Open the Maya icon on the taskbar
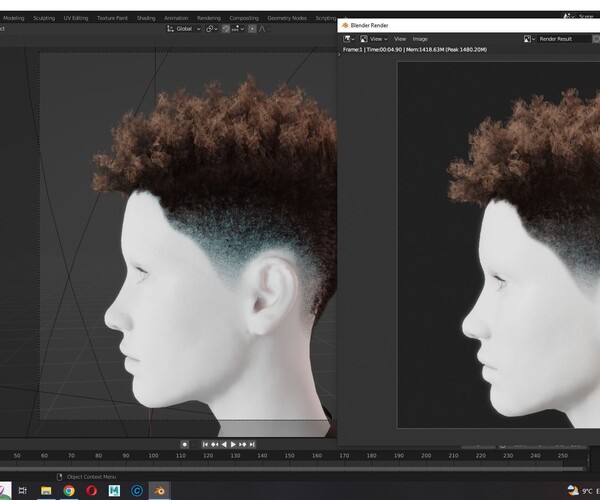The image size is (600, 500). click(x=114, y=490)
